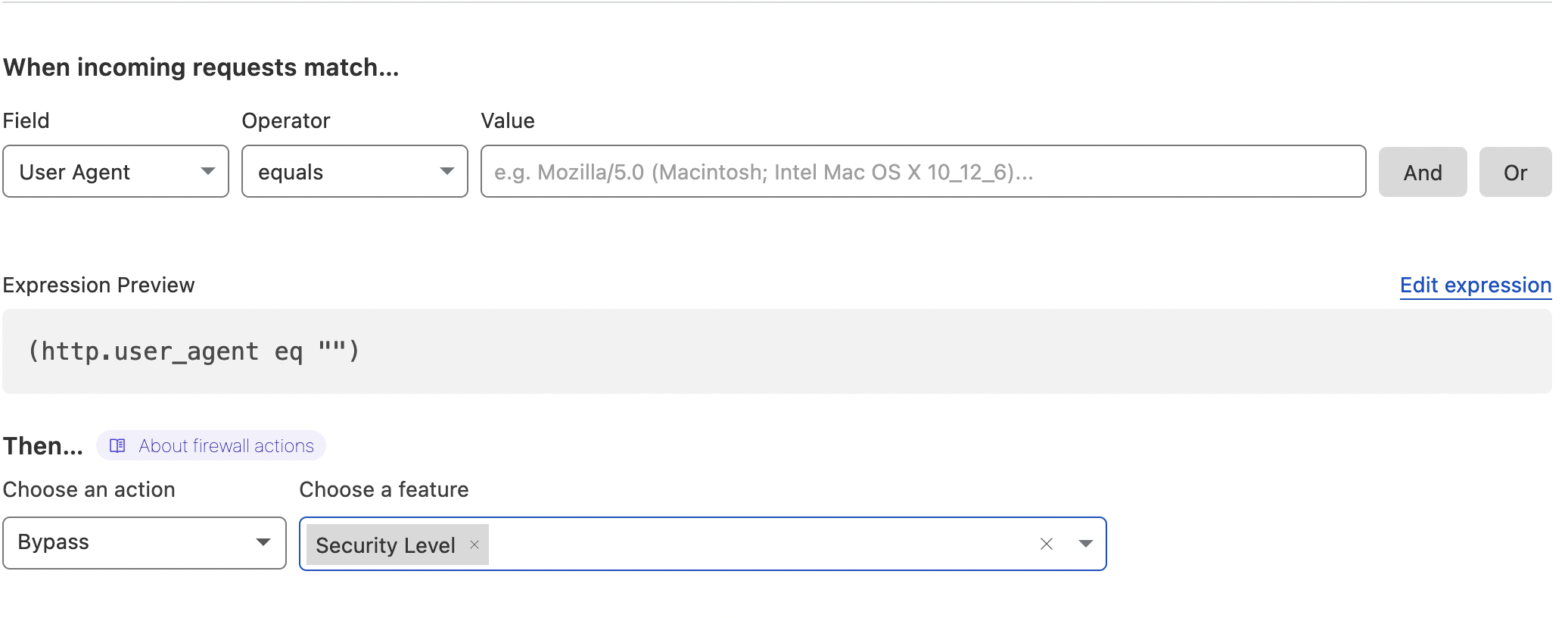Remove the Security Level tag with its x
This screenshot has width=1568, height=618.
[x=474, y=545]
